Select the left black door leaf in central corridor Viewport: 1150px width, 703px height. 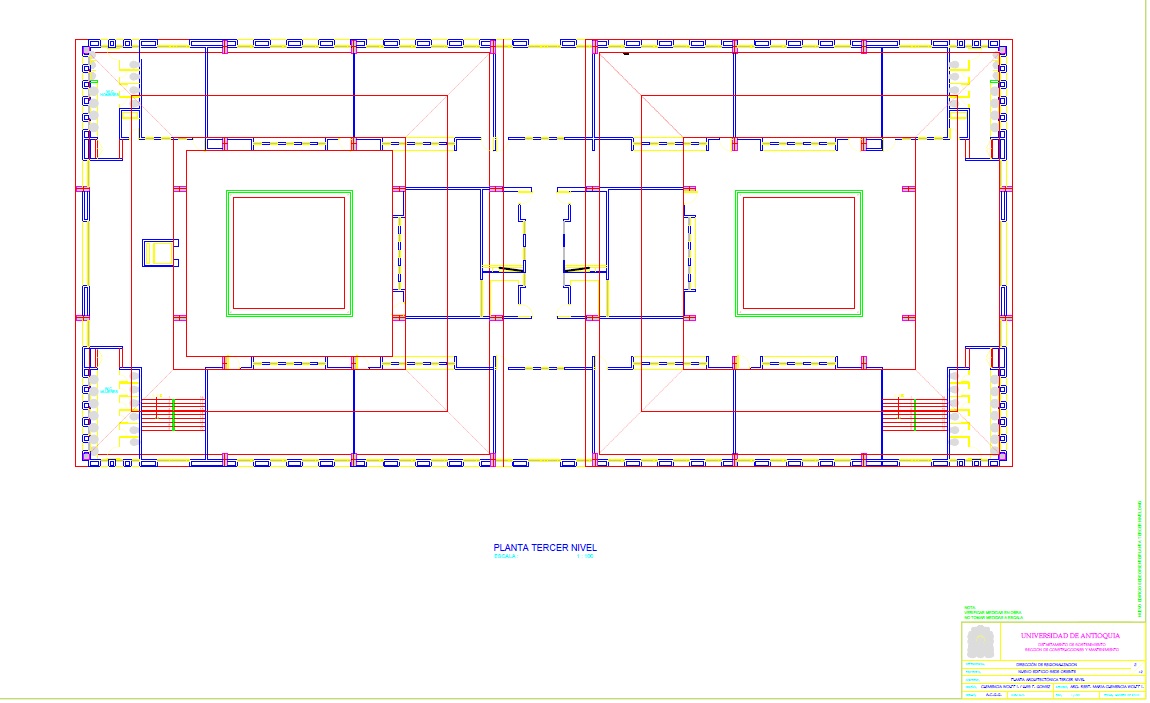pyautogui.click(x=511, y=269)
